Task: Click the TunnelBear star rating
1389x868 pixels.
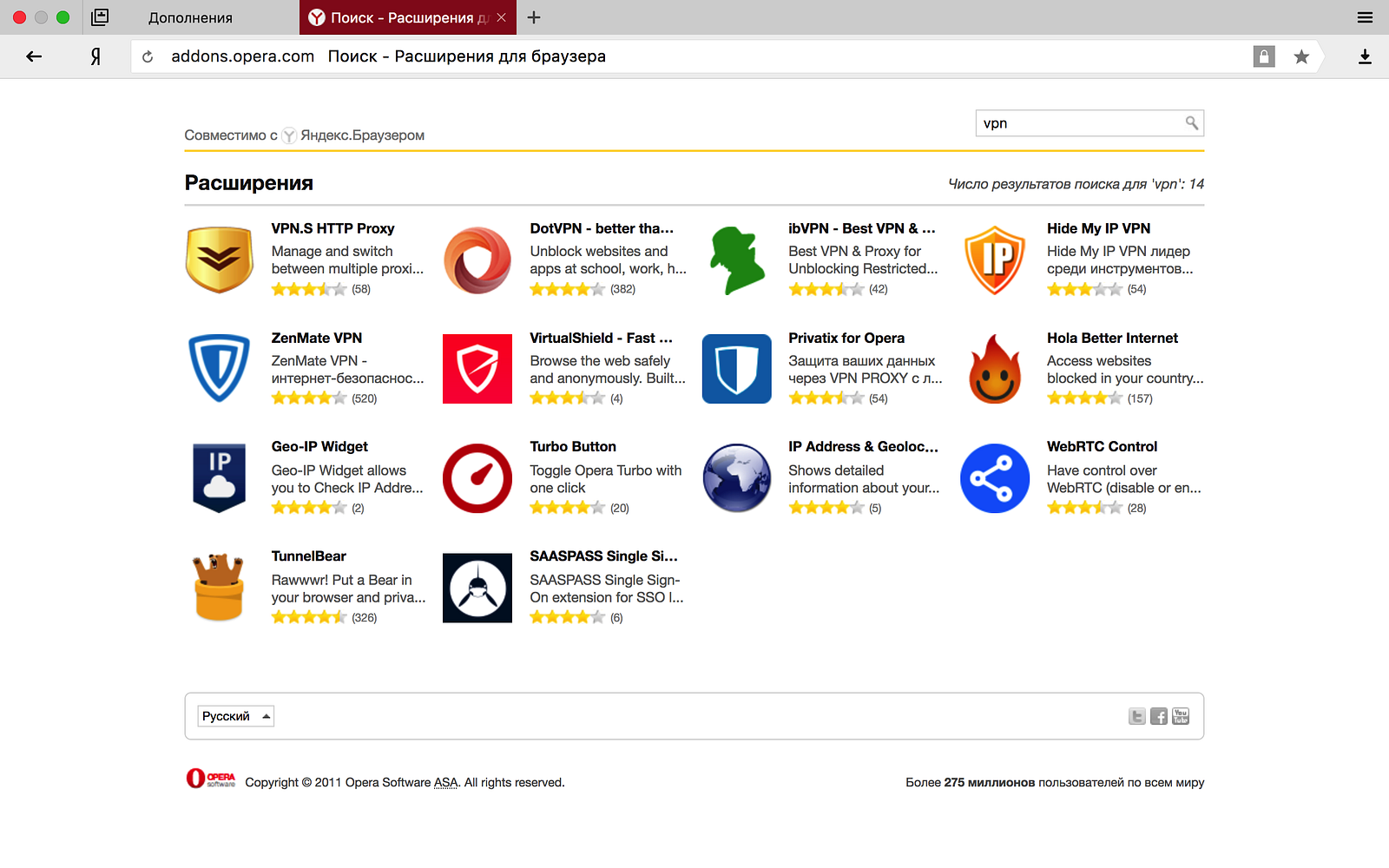Action: 308,617
